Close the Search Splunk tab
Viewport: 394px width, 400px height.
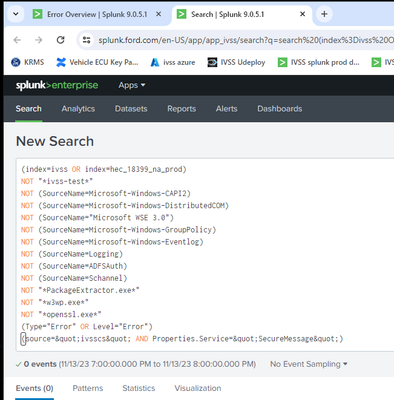tap(302, 14)
